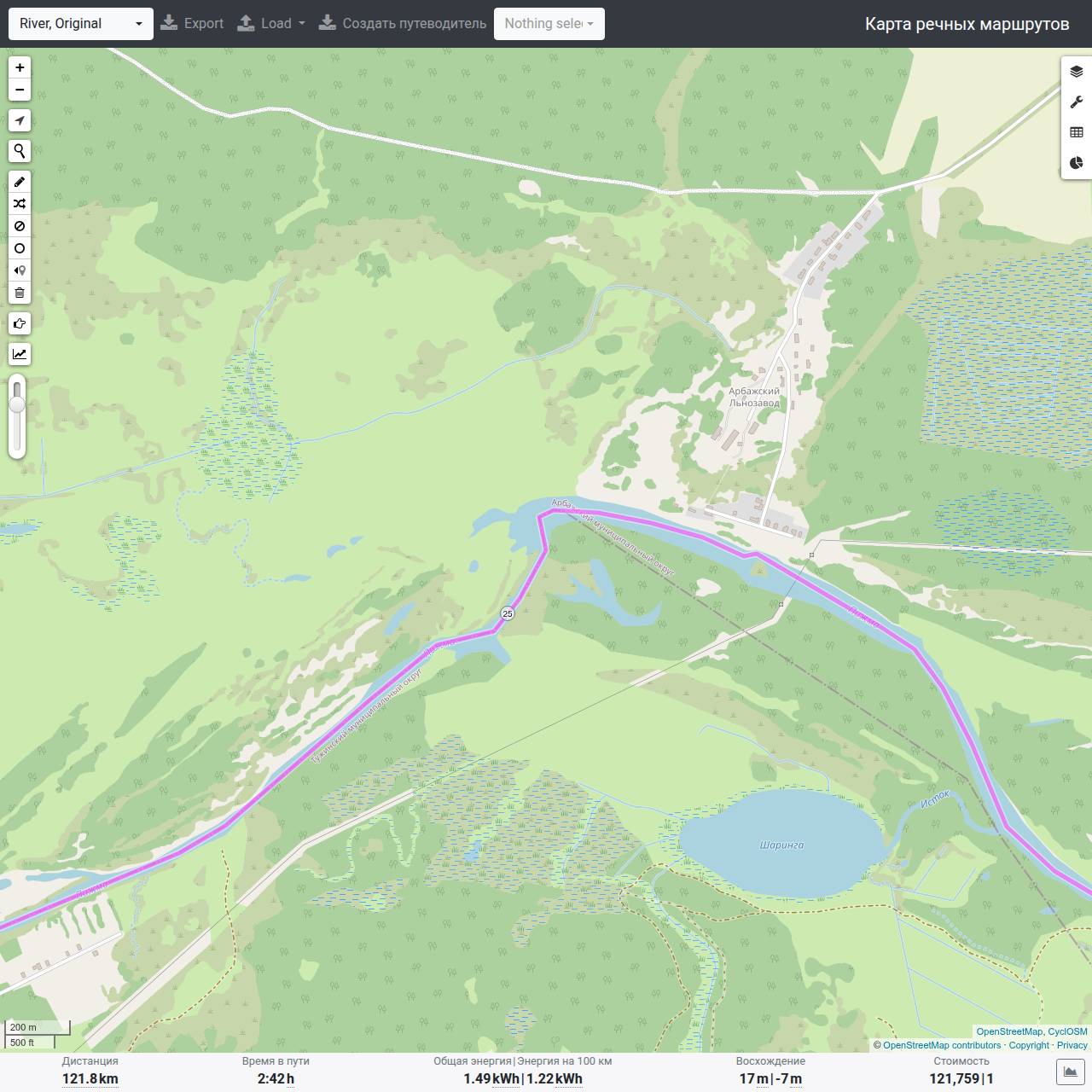Click the opacity slider handle
The image size is (1092, 1092).
(17, 405)
